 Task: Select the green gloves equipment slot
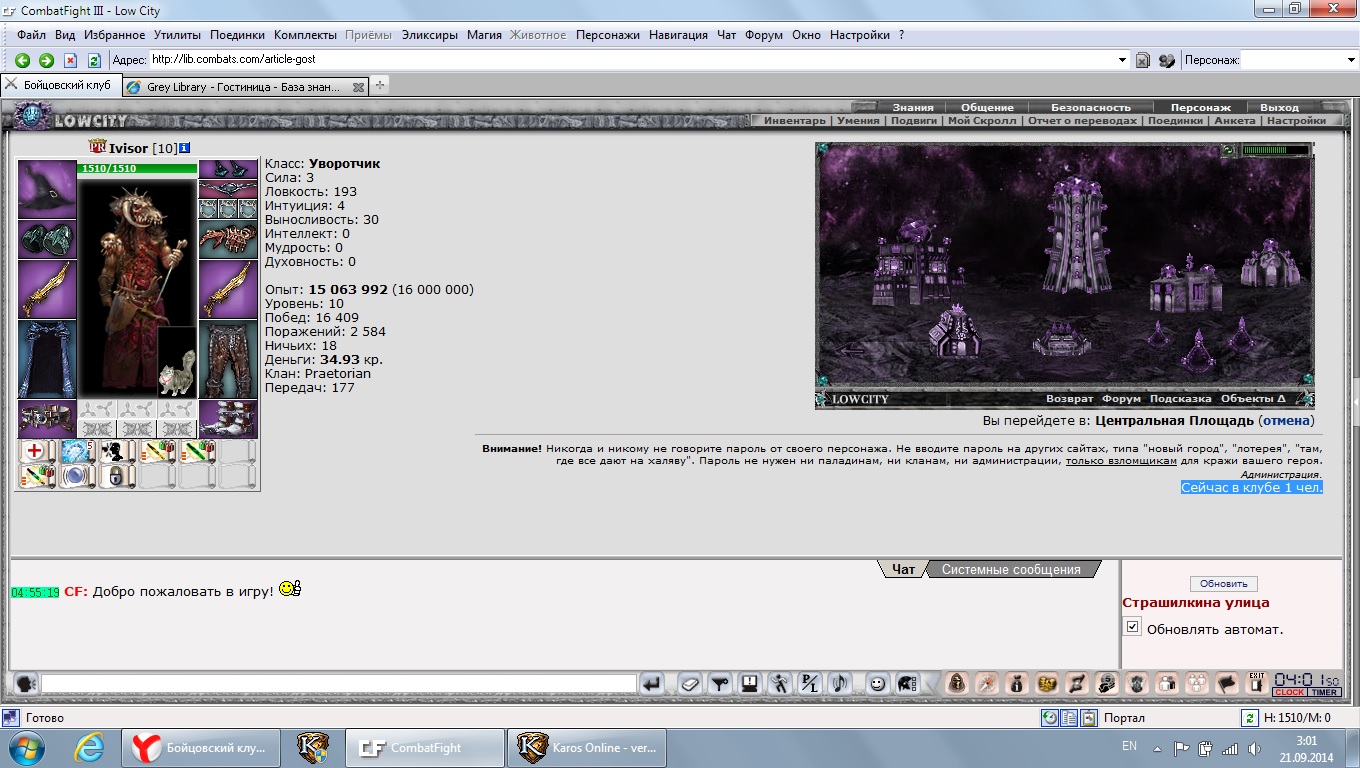click(x=47, y=240)
